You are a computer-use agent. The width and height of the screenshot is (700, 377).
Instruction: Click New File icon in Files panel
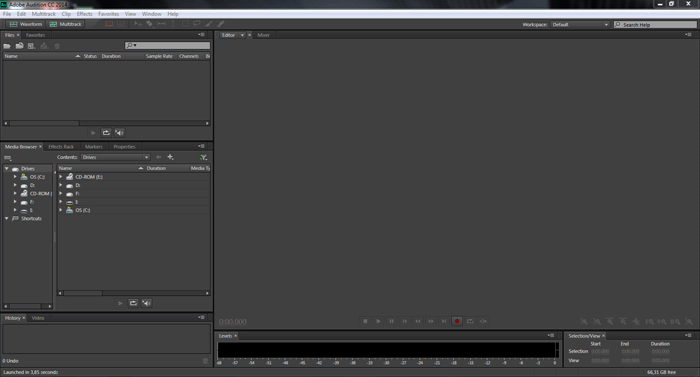point(31,46)
